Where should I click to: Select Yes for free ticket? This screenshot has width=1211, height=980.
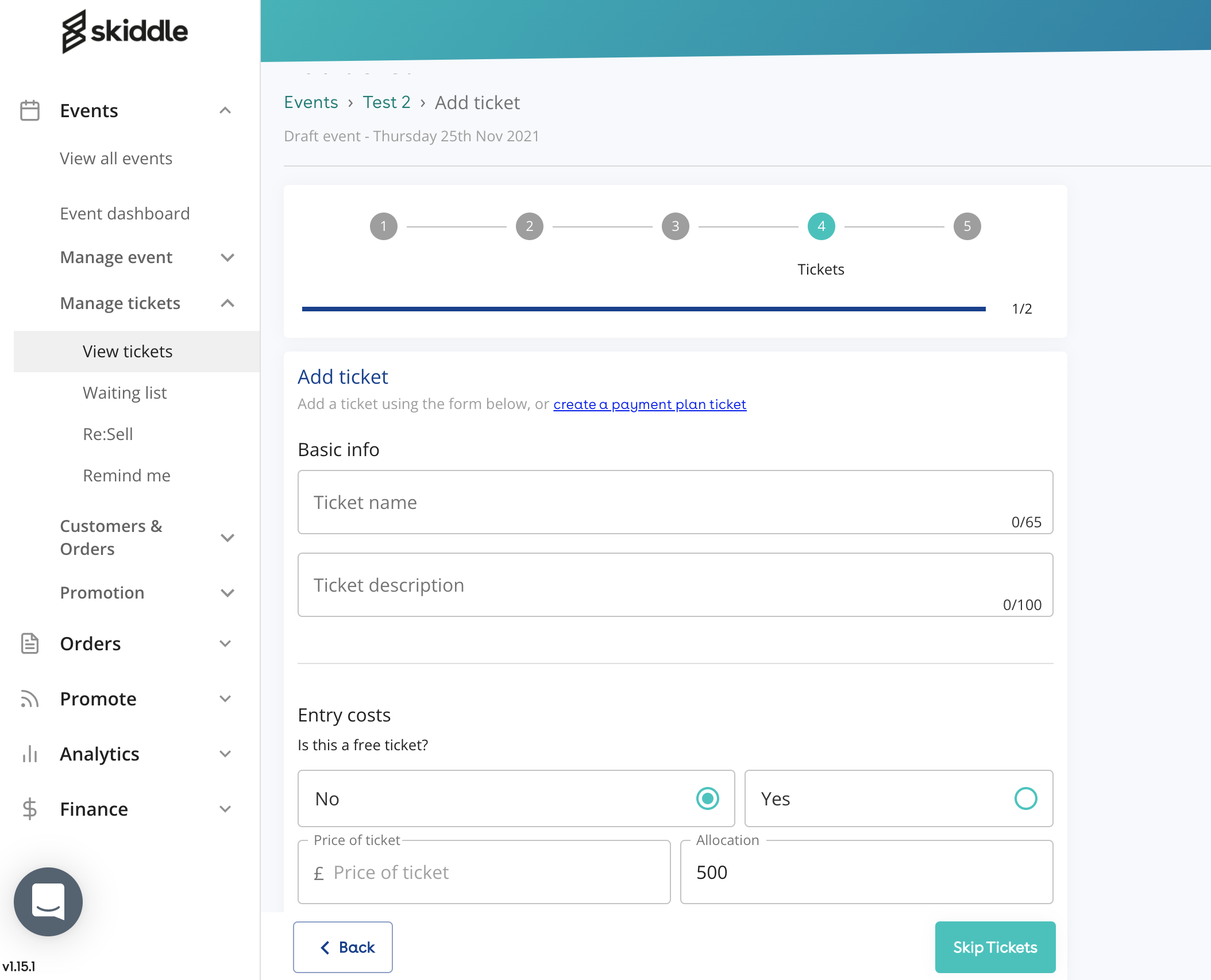coord(1025,798)
